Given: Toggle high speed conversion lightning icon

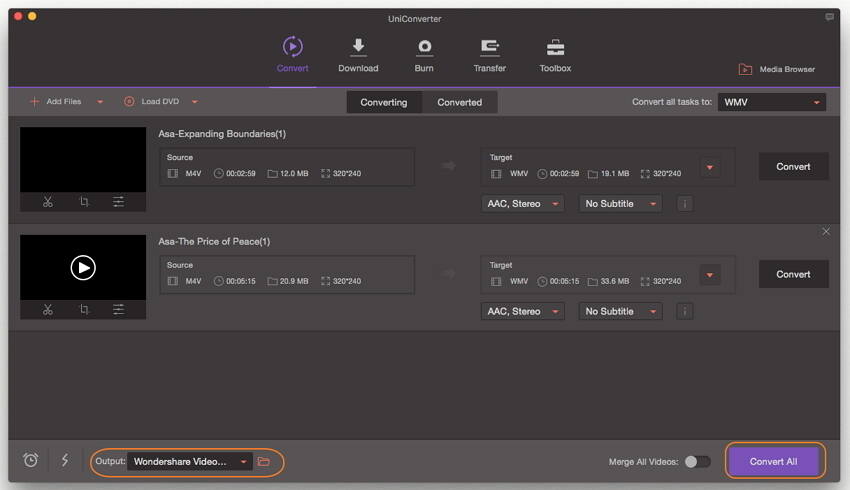Looking at the screenshot, I should pos(65,460).
